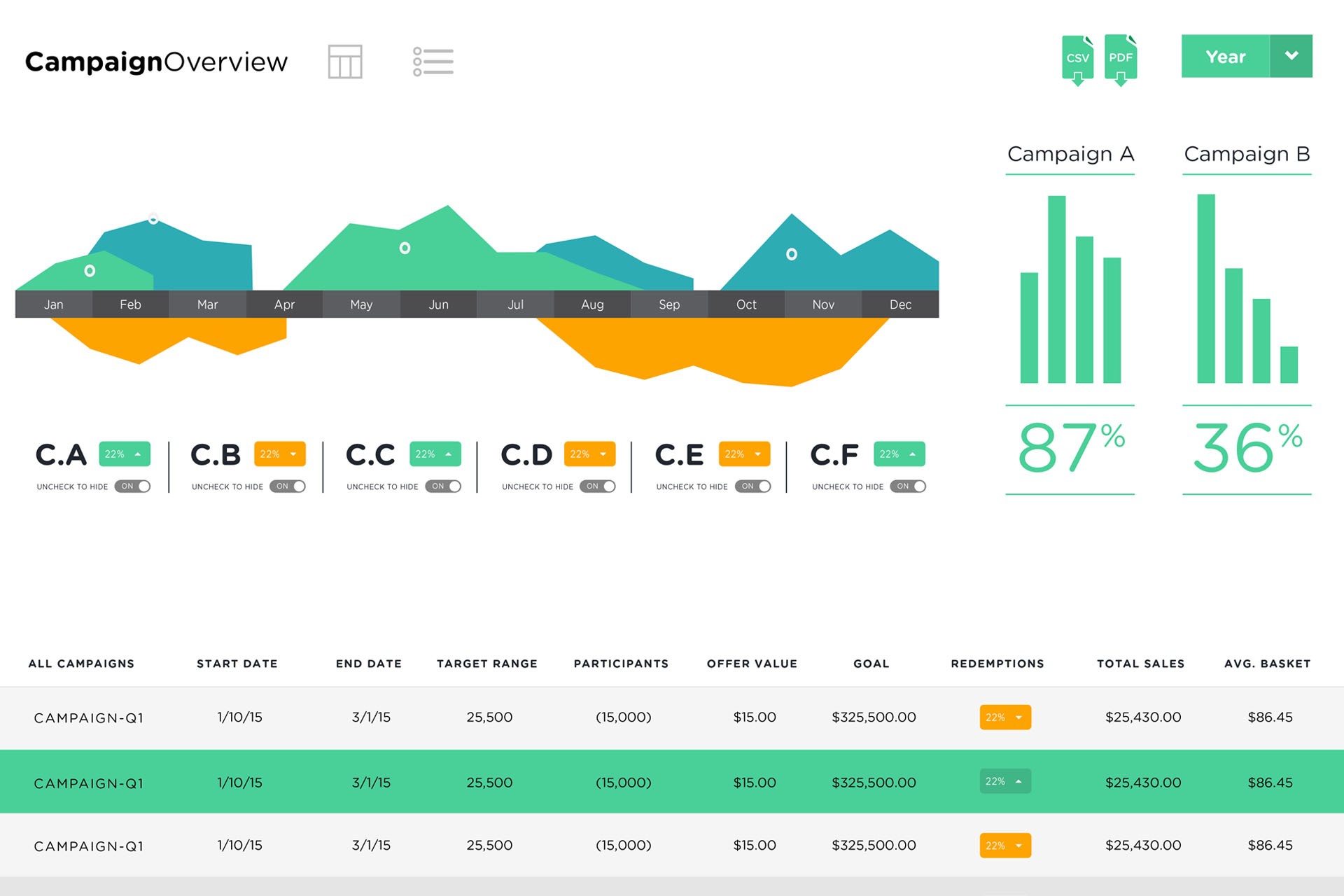Screen dimensions: 1344x896
Task: Switch to list view icon
Action: pyautogui.click(x=433, y=62)
